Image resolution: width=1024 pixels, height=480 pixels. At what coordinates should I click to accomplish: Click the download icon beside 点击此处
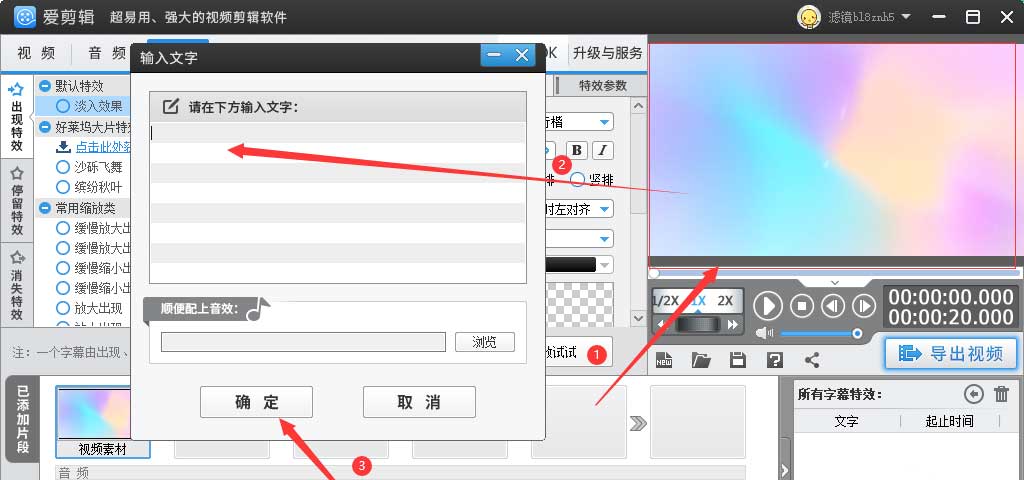click(63, 146)
